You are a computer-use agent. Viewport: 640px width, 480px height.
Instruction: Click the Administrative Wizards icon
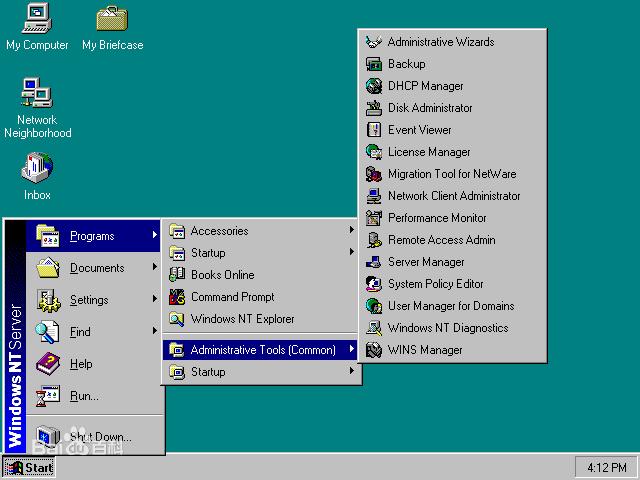point(373,42)
